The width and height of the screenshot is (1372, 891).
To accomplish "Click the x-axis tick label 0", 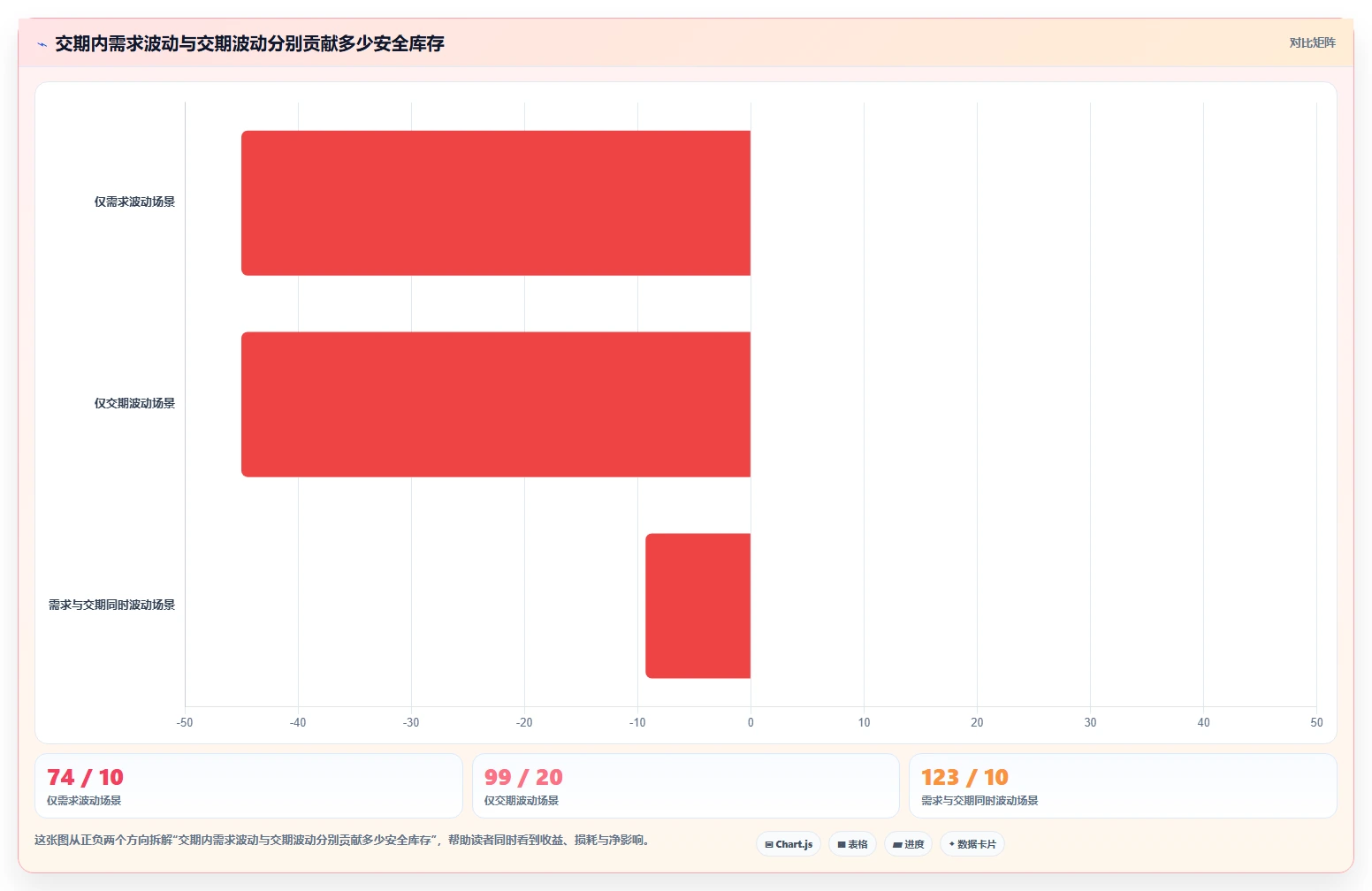I will pyautogui.click(x=751, y=722).
